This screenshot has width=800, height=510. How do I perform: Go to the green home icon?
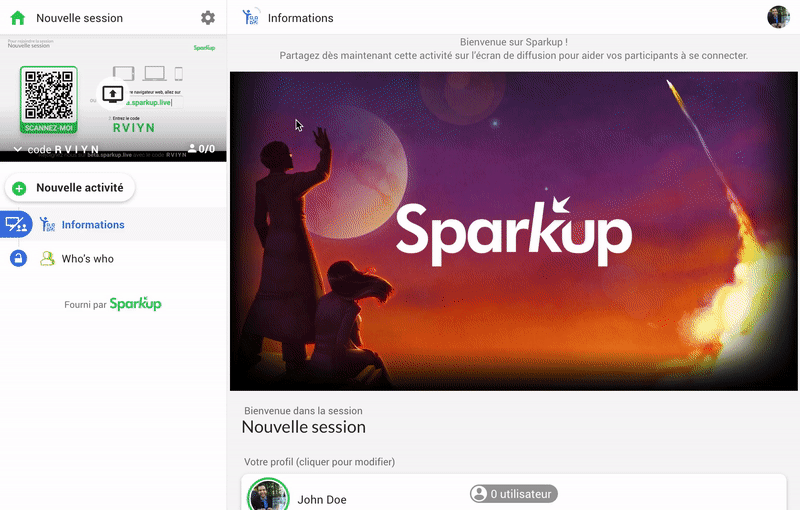(x=18, y=18)
